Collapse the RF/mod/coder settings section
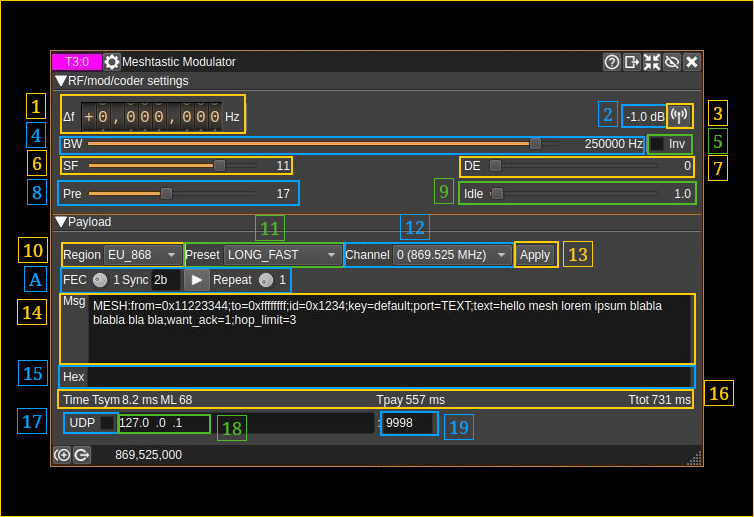754x517 pixels. pyautogui.click(x=61, y=81)
